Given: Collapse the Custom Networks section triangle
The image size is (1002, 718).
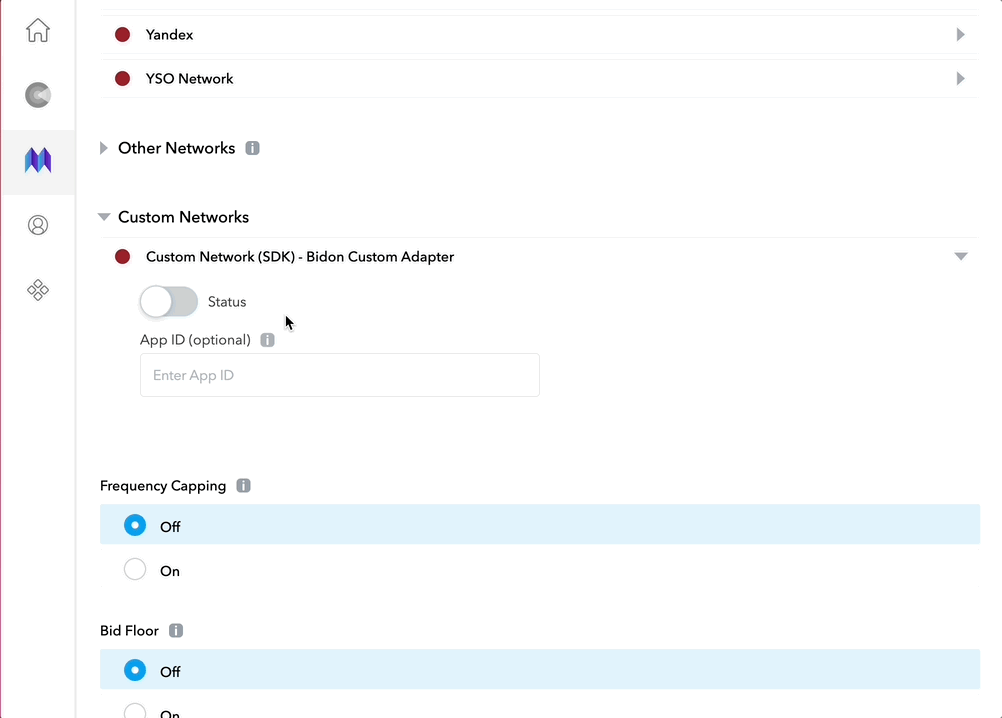Looking at the screenshot, I should (104, 217).
